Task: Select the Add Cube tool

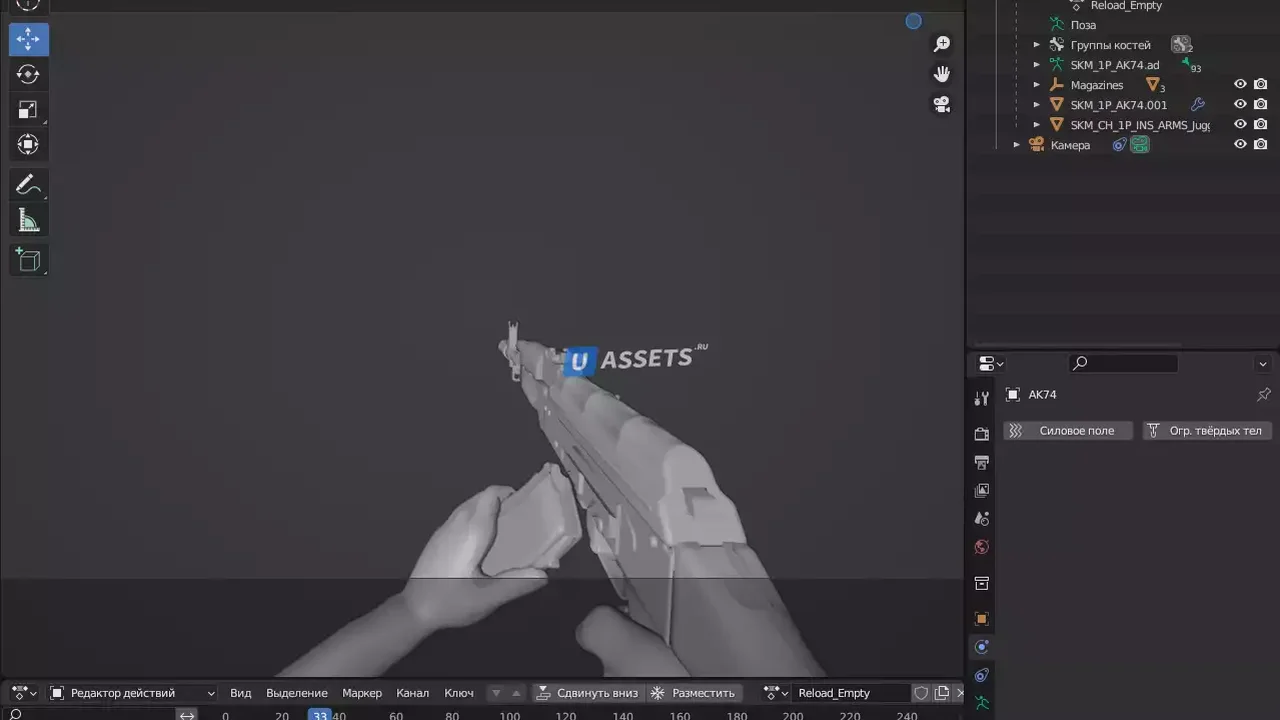Action: pos(28,261)
